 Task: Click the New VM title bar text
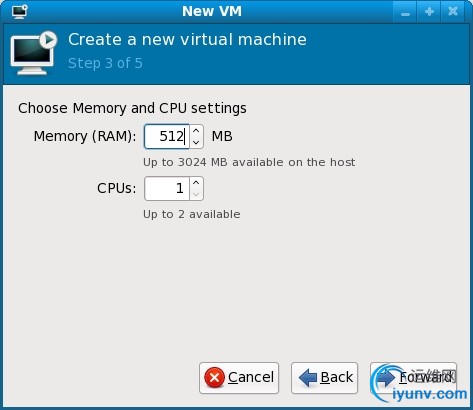coord(212,12)
